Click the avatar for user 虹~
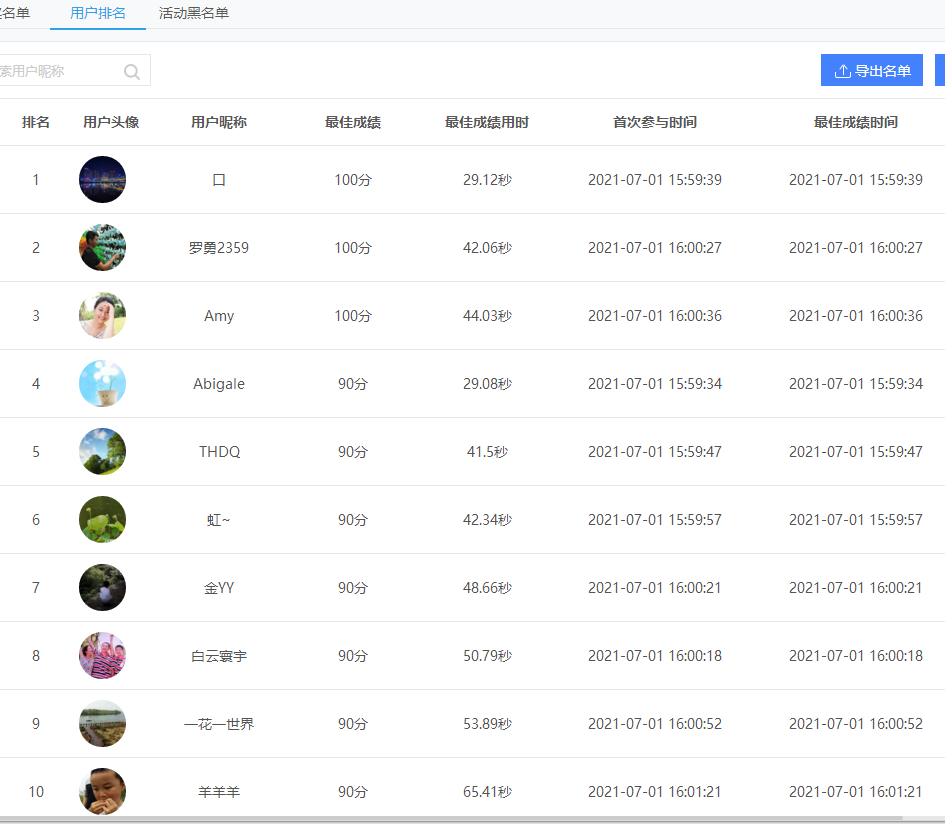Viewport: 945px width, 824px height. coord(102,520)
